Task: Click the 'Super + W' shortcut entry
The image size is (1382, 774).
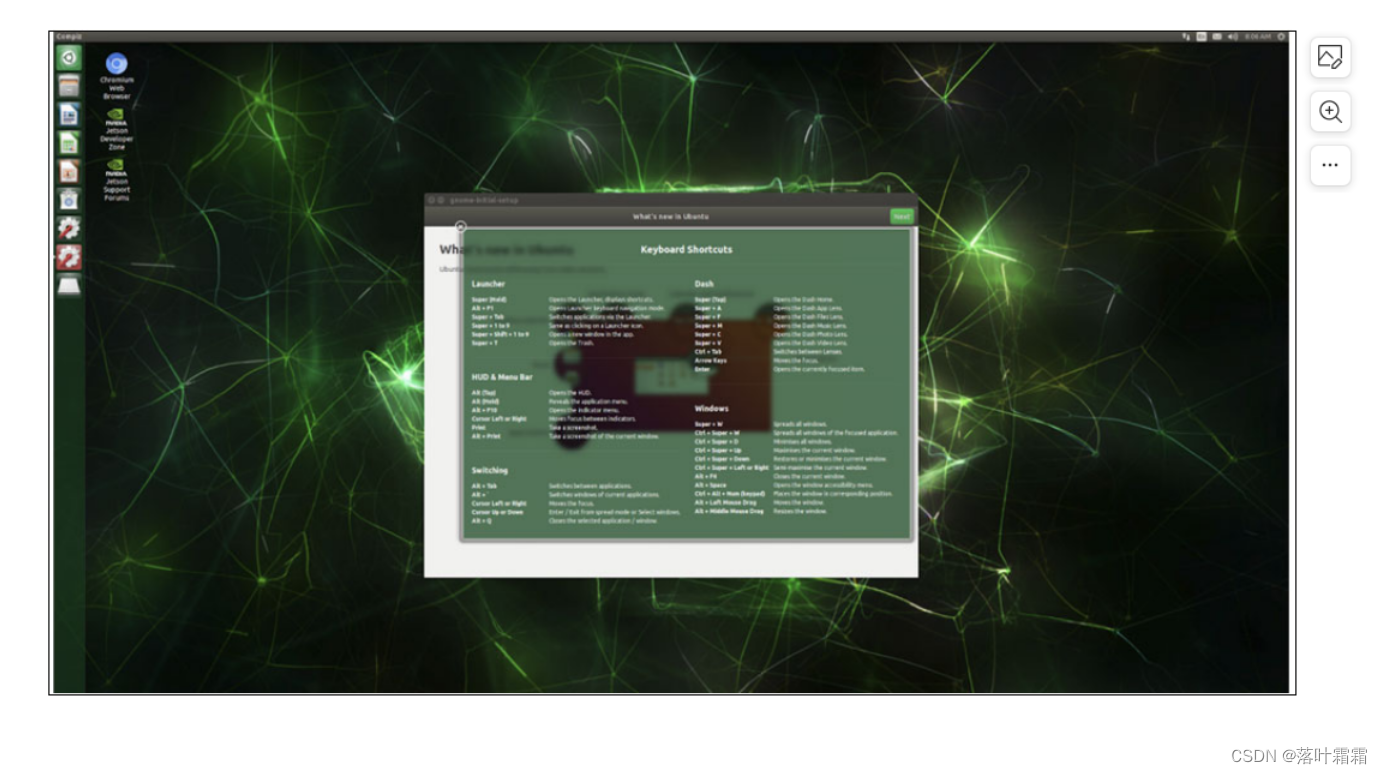Action: [x=709, y=424]
